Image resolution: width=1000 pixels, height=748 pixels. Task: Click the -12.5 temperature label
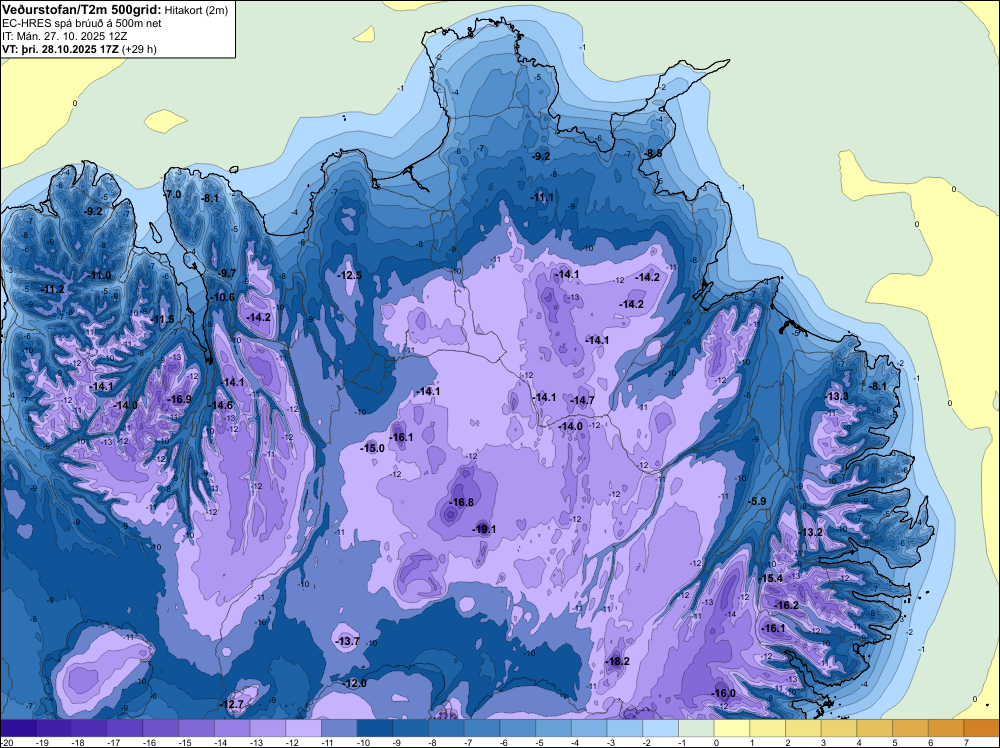pyautogui.click(x=349, y=275)
